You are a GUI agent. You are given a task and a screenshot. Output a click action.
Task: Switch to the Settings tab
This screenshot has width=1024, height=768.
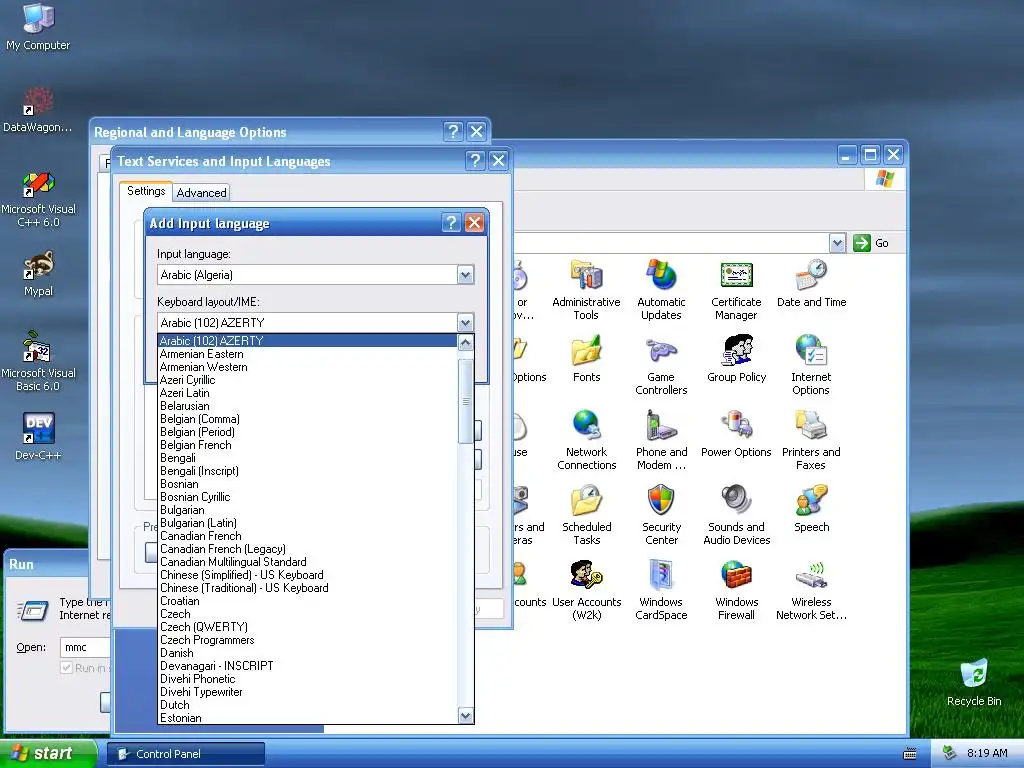click(146, 191)
